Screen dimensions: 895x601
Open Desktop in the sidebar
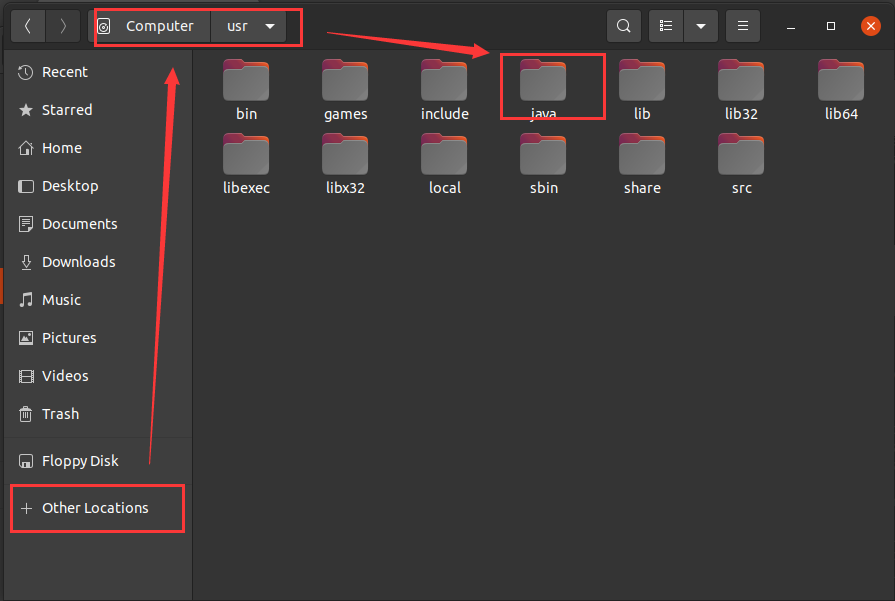pyautogui.click(x=98, y=186)
